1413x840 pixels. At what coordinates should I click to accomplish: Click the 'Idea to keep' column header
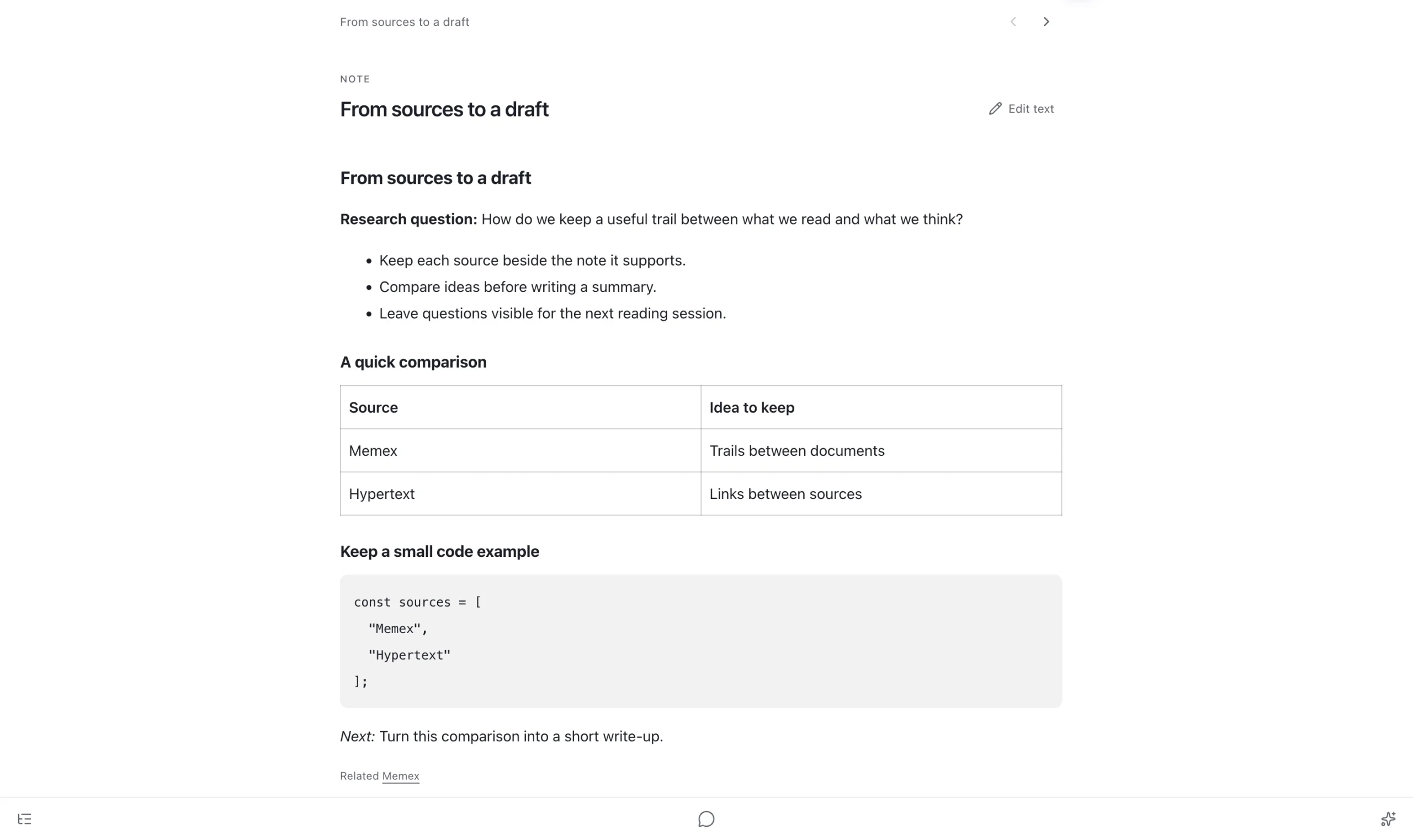[881, 407]
